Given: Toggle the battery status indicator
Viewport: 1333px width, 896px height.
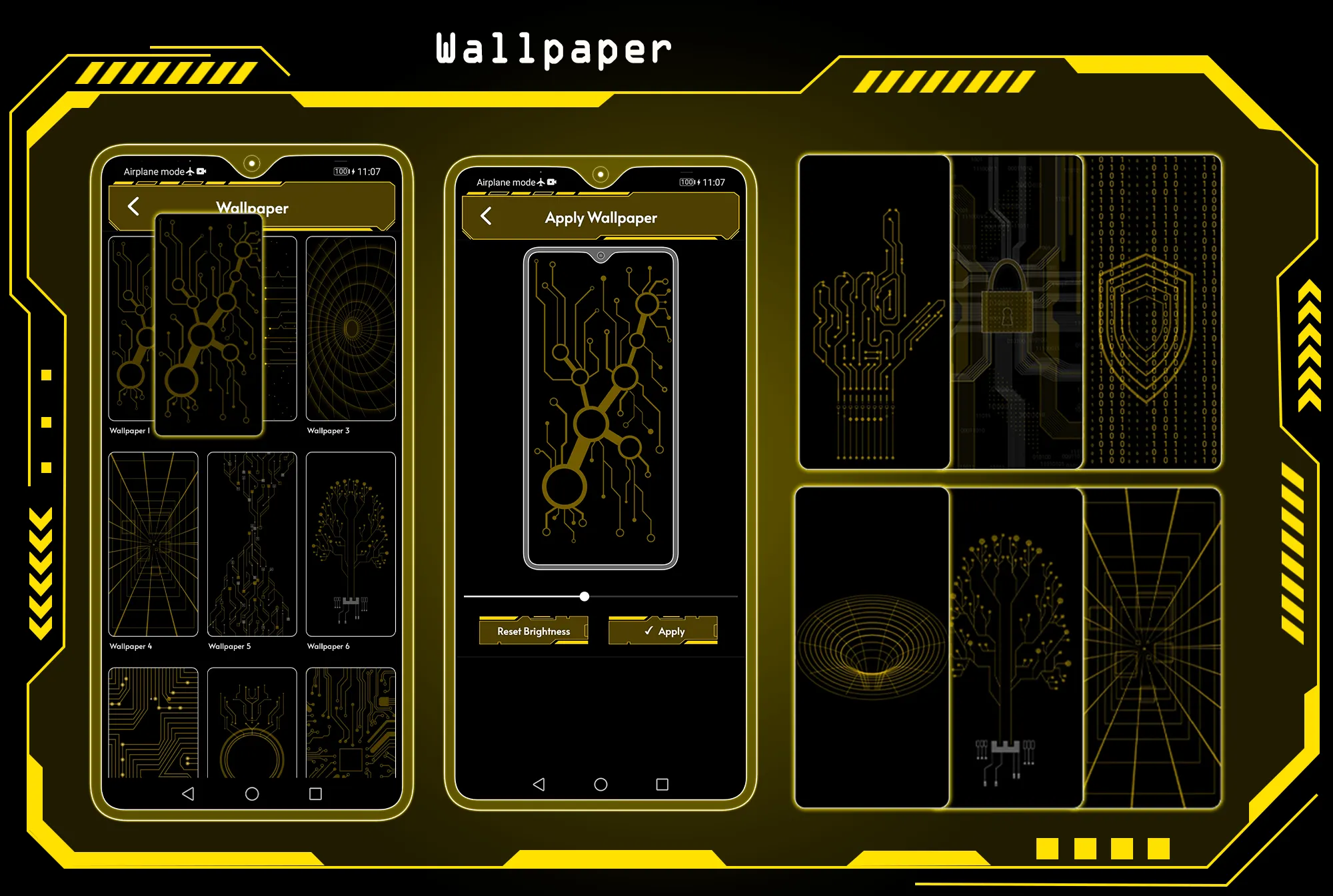Looking at the screenshot, I should point(345,170).
